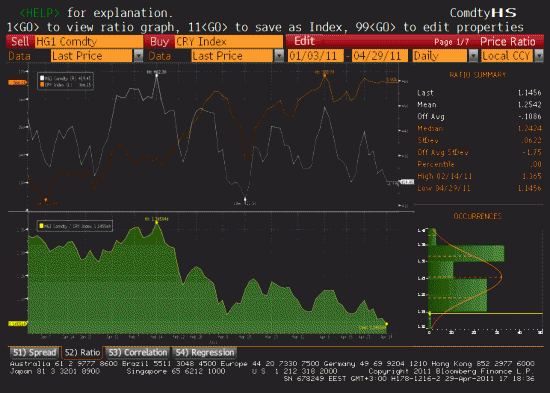550x393 pixels.
Task: Click the start date field 01/03/11
Action: [x=315, y=56]
